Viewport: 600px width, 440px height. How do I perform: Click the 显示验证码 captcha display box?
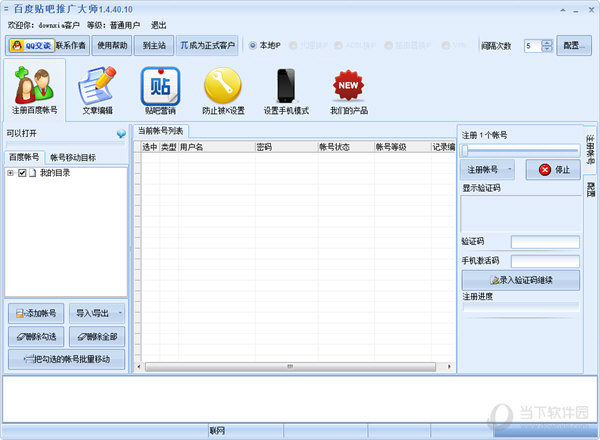click(520, 213)
